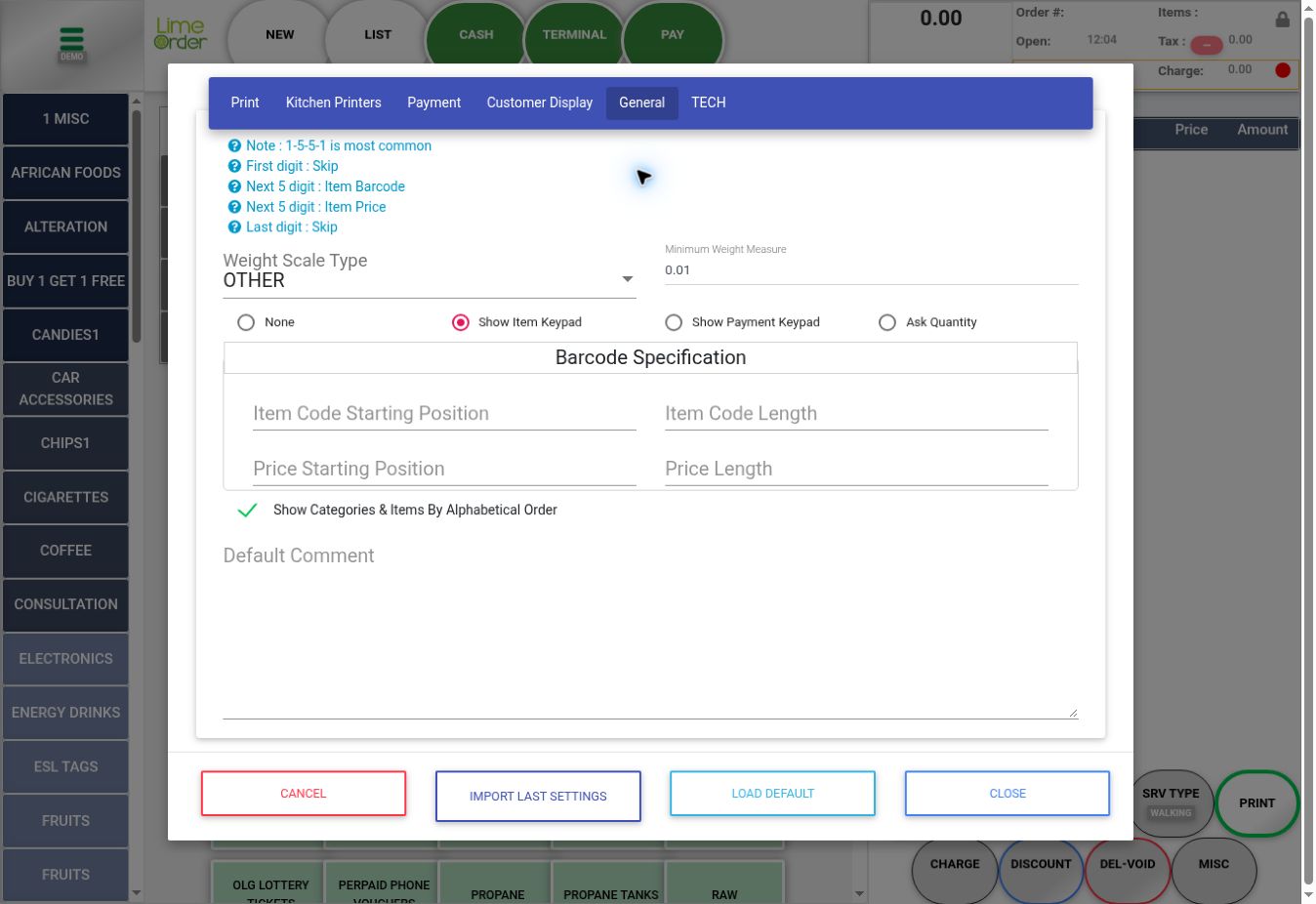
Task: Click the category list scroll-down arrow
Action: click(x=137, y=893)
